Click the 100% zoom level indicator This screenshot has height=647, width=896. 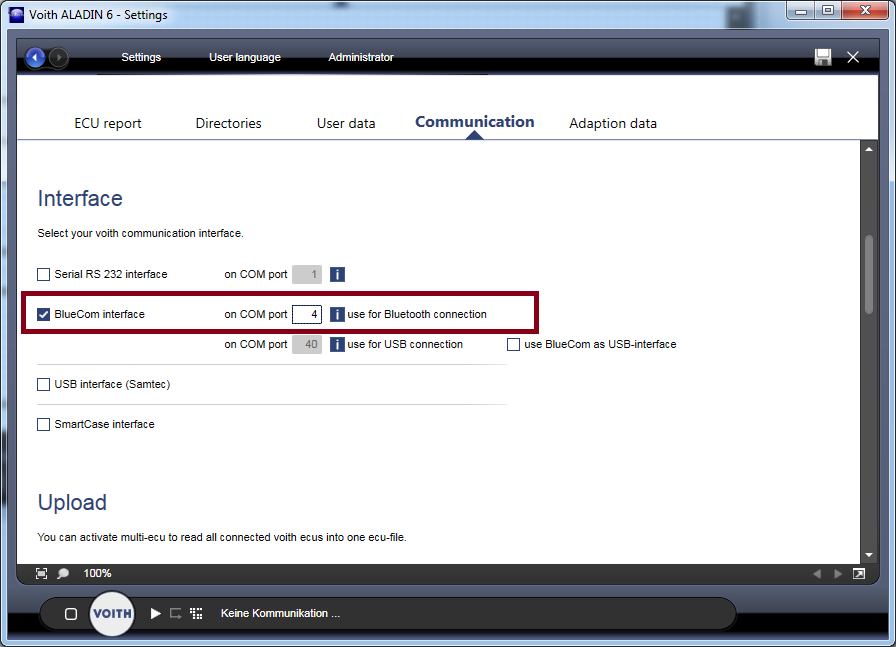tap(97, 573)
